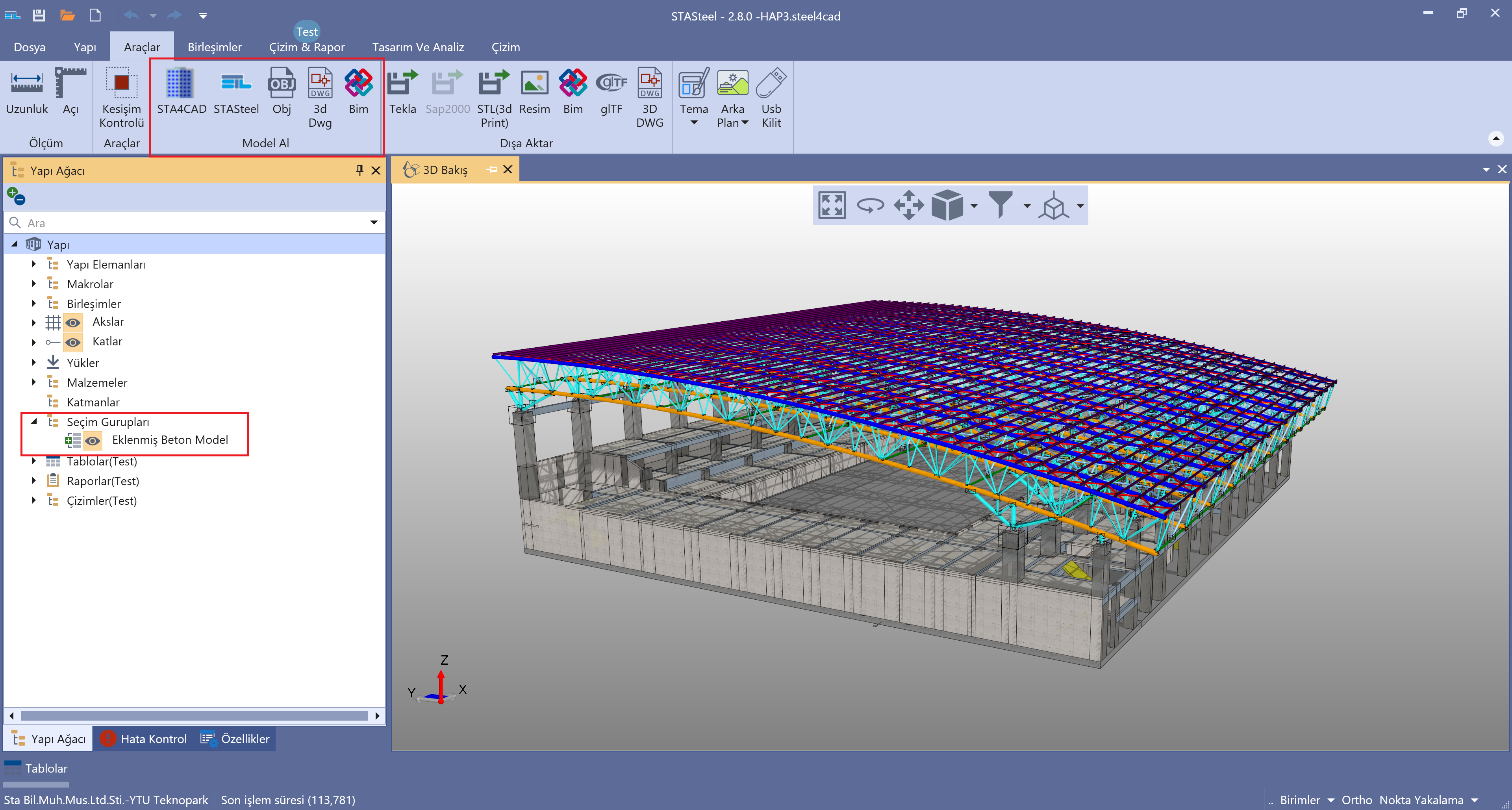This screenshot has width=1512, height=810.
Task: Toggle Ortho mode in status bar
Action: 1356,800
